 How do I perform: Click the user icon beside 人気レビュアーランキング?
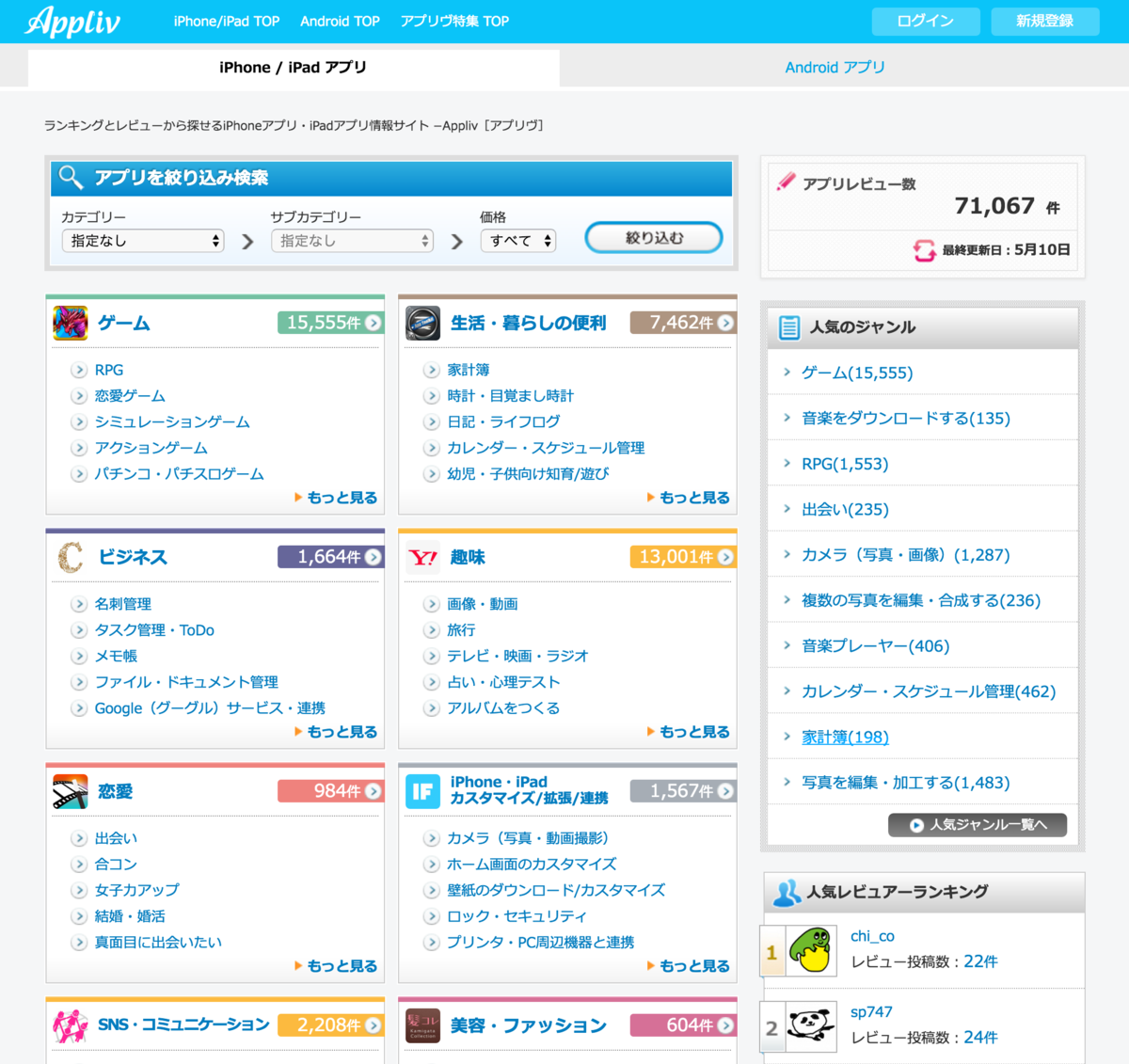(787, 892)
